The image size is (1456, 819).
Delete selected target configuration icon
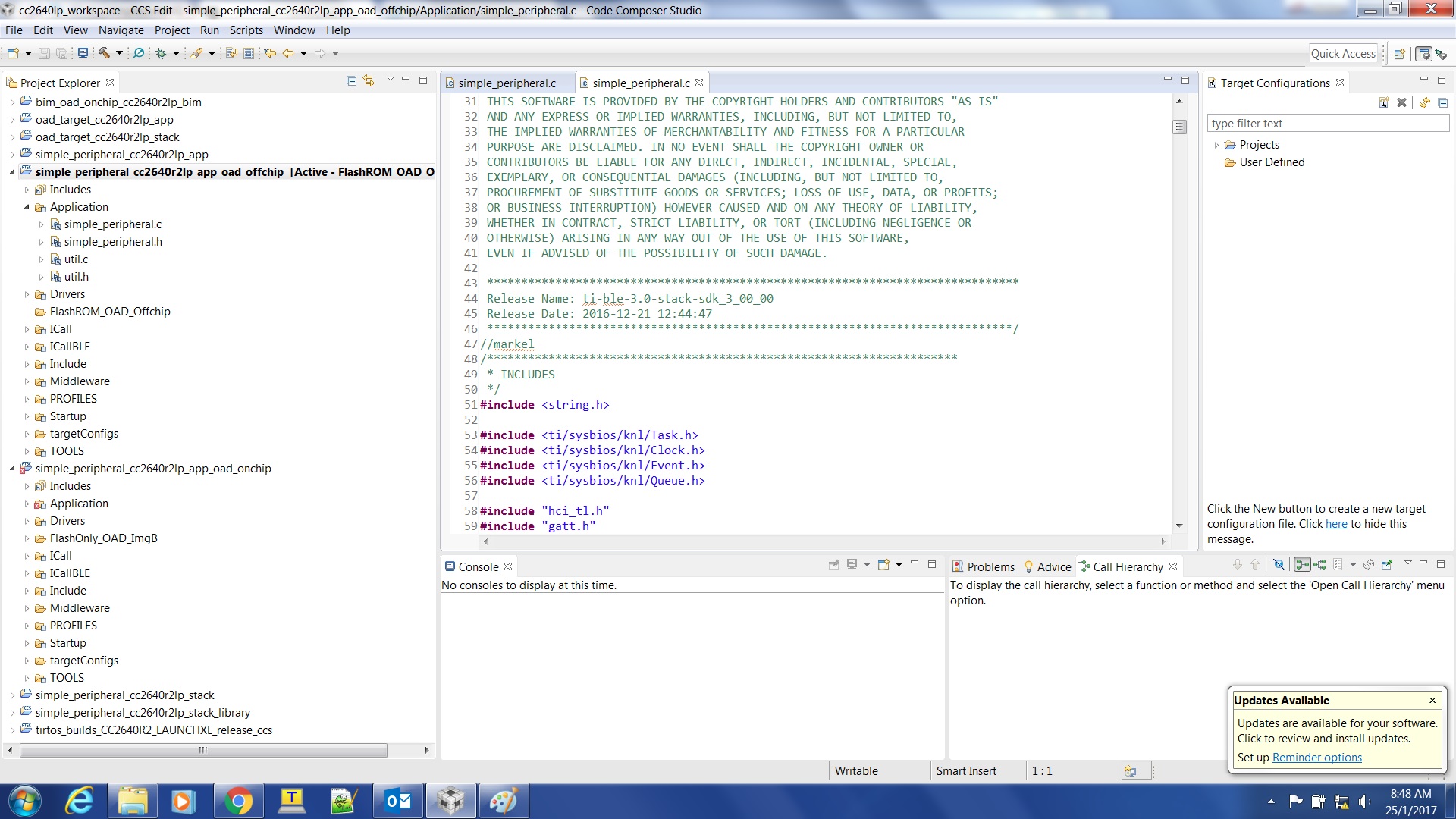pyautogui.click(x=1402, y=102)
